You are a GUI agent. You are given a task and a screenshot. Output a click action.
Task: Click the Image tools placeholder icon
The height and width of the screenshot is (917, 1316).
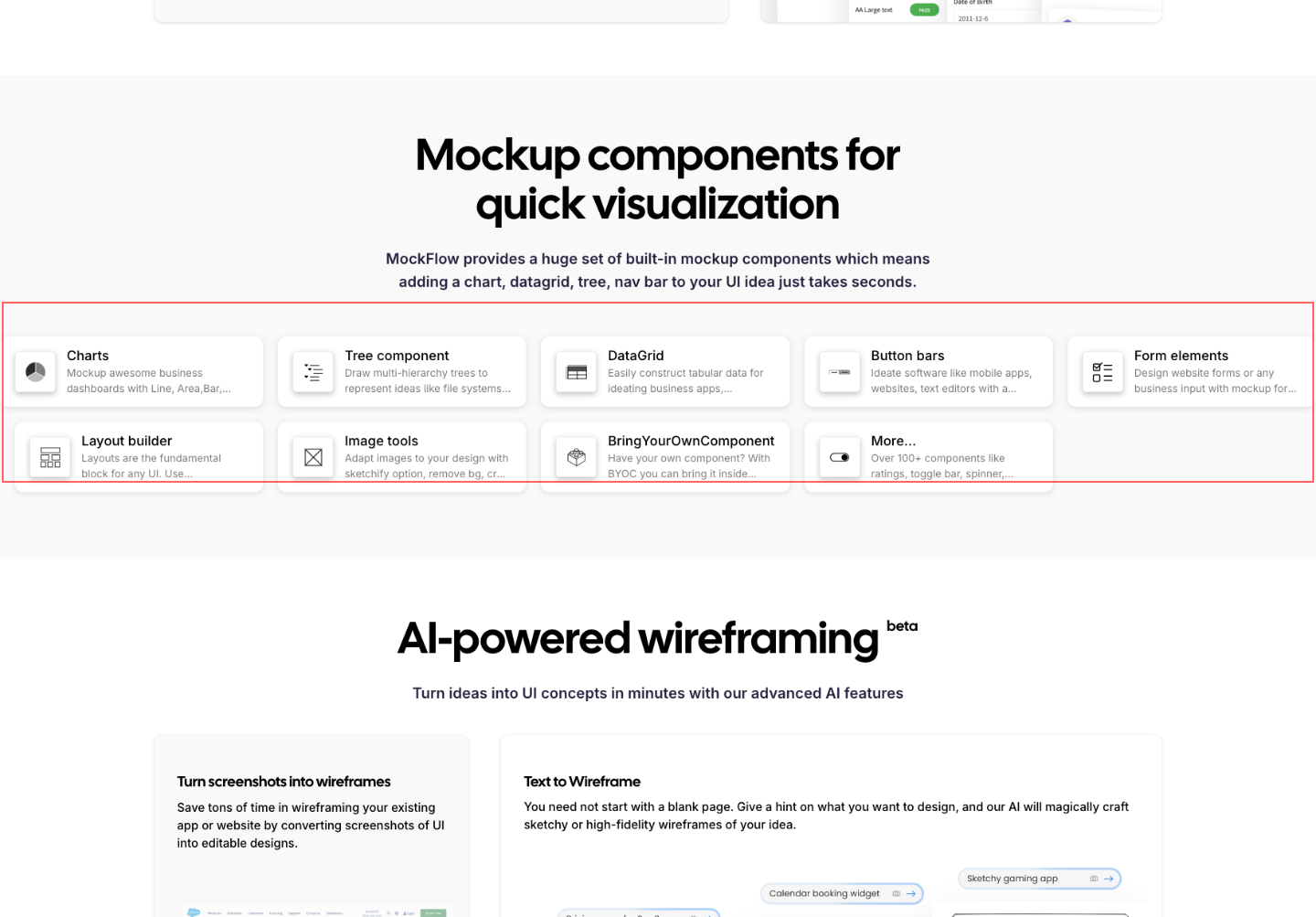313,457
